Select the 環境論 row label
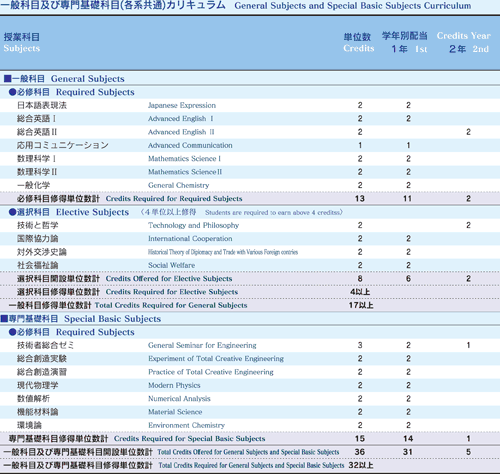This screenshot has height=474, width=500. 29,425
